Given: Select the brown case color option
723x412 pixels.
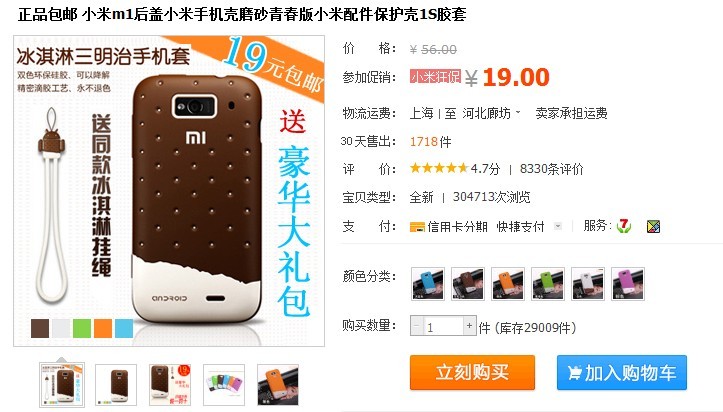Looking at the screenshot, I should pyautogui.click(x=468, y=284).
